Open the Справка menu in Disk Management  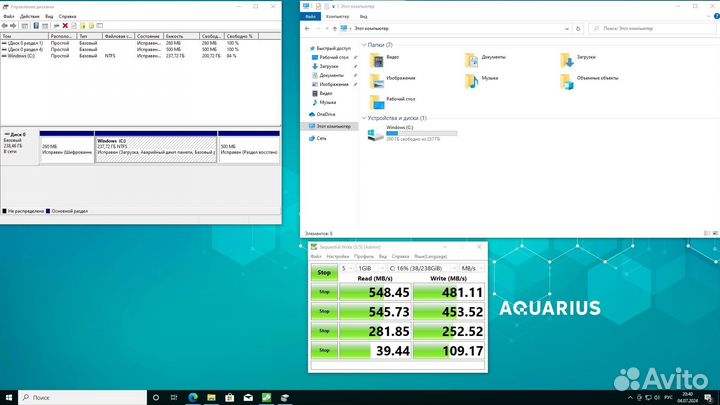click(x=68, y=17)
